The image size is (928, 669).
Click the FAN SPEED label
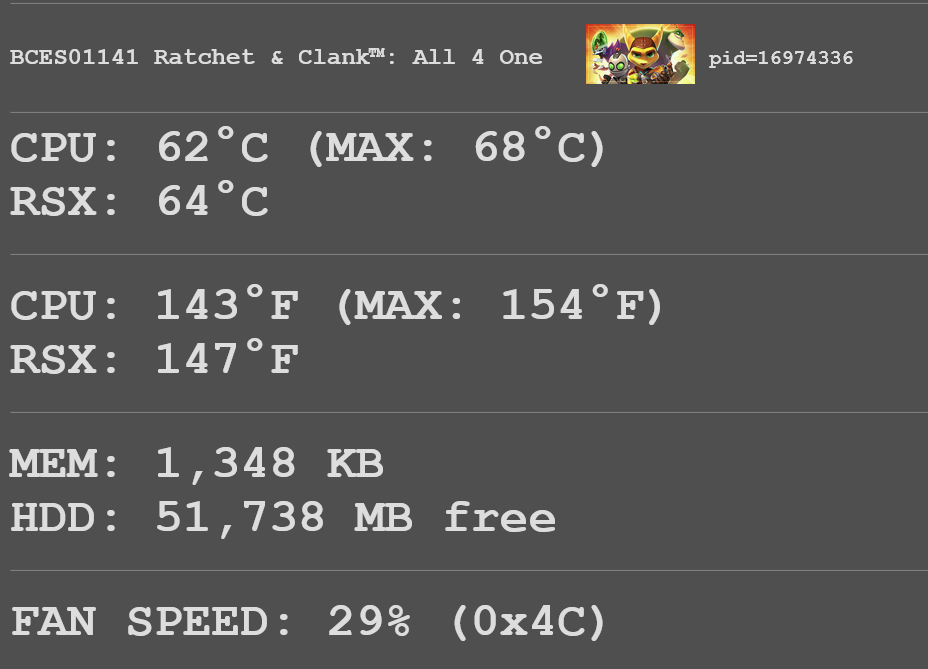(x=151, y=622)
